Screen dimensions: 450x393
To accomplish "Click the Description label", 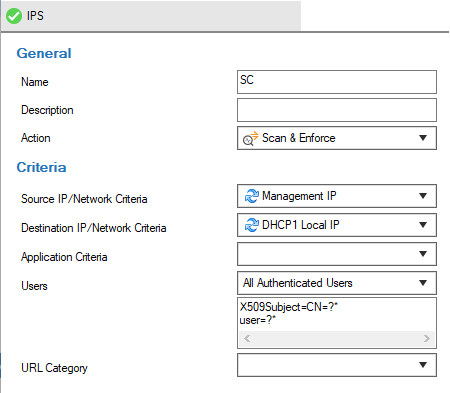I will pyautogui.click(x=47, y=110).
